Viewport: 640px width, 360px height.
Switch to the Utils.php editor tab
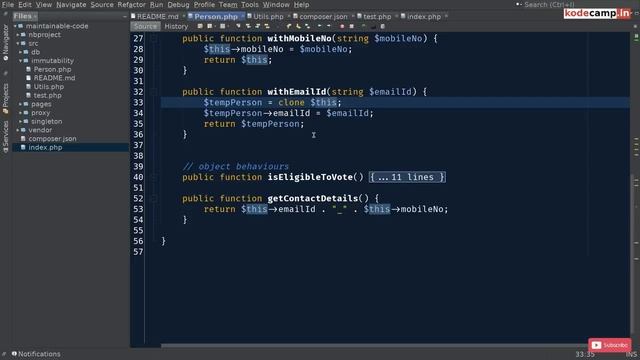[x=268, y=17]
